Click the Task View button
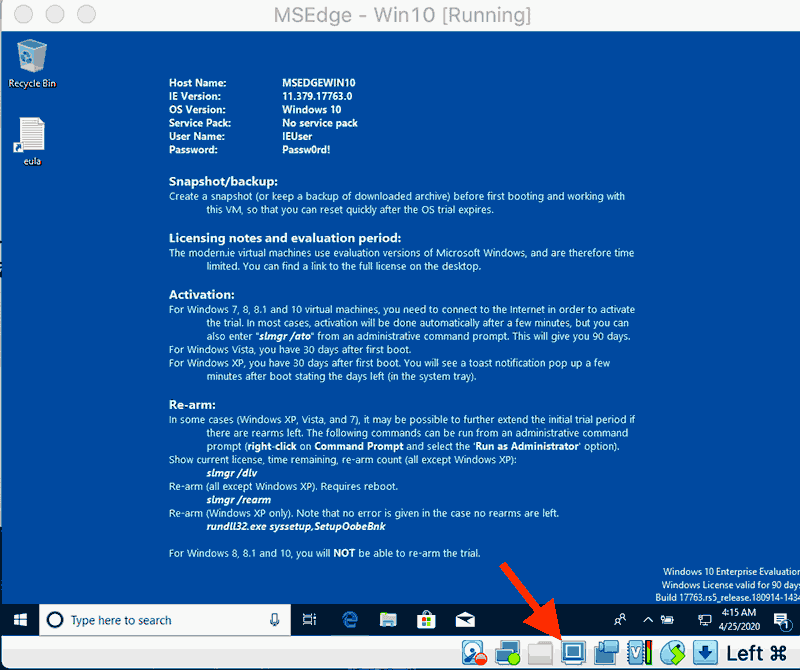 point(310,620)
